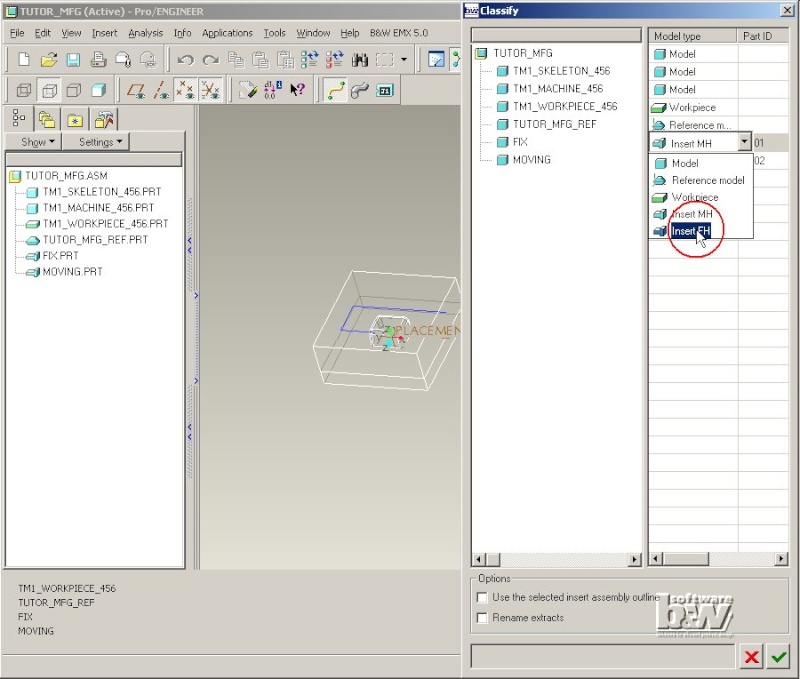Click the New file icon
This screenshot has height=679, width=800.
click(x=23, y=60)
